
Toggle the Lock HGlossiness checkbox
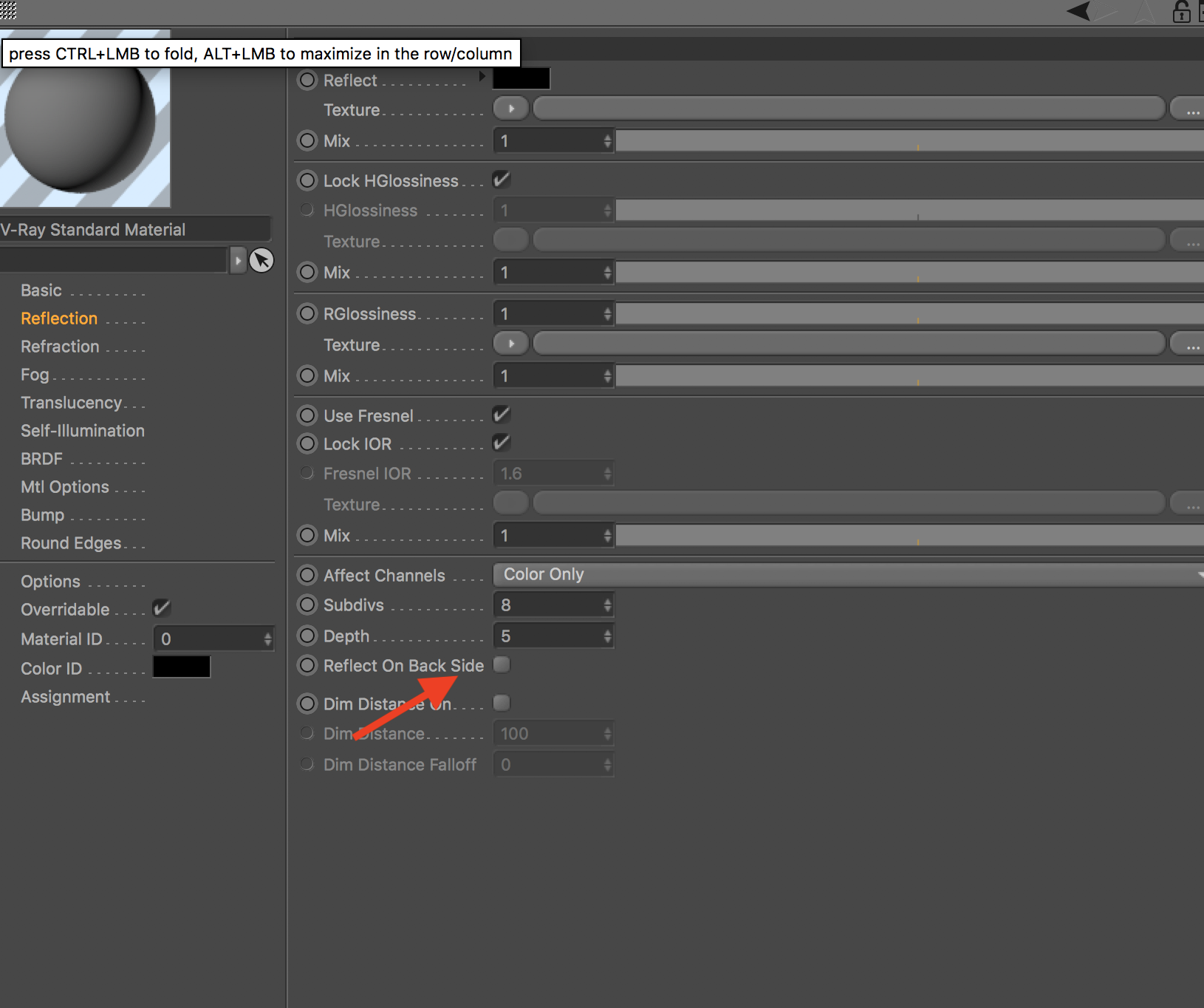(x=502, y=180)
